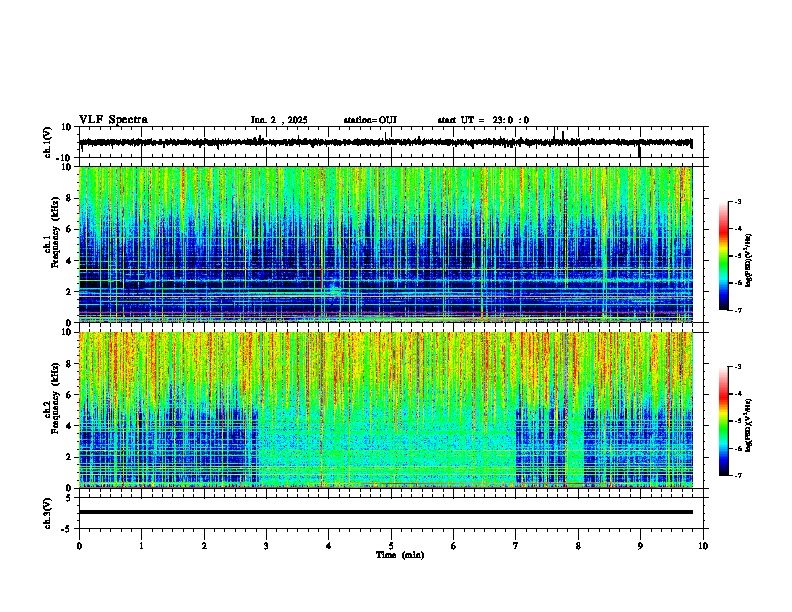
Task: Click the "-3" label on ch.1 color scale
Action: (x=737, y=201)
